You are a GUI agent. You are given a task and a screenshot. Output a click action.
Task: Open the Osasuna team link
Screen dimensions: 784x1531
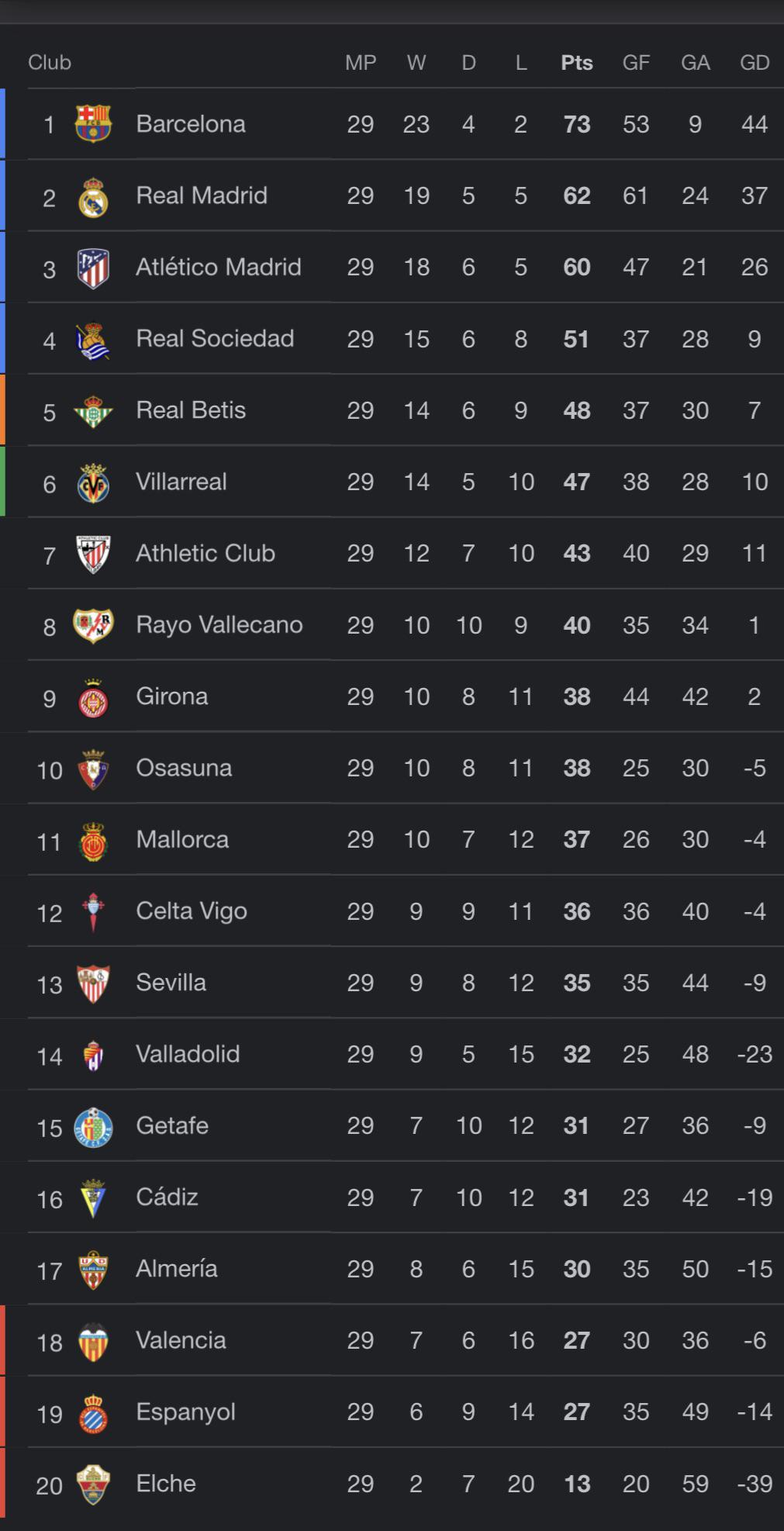pyautogui.click(x=184, y=768)
